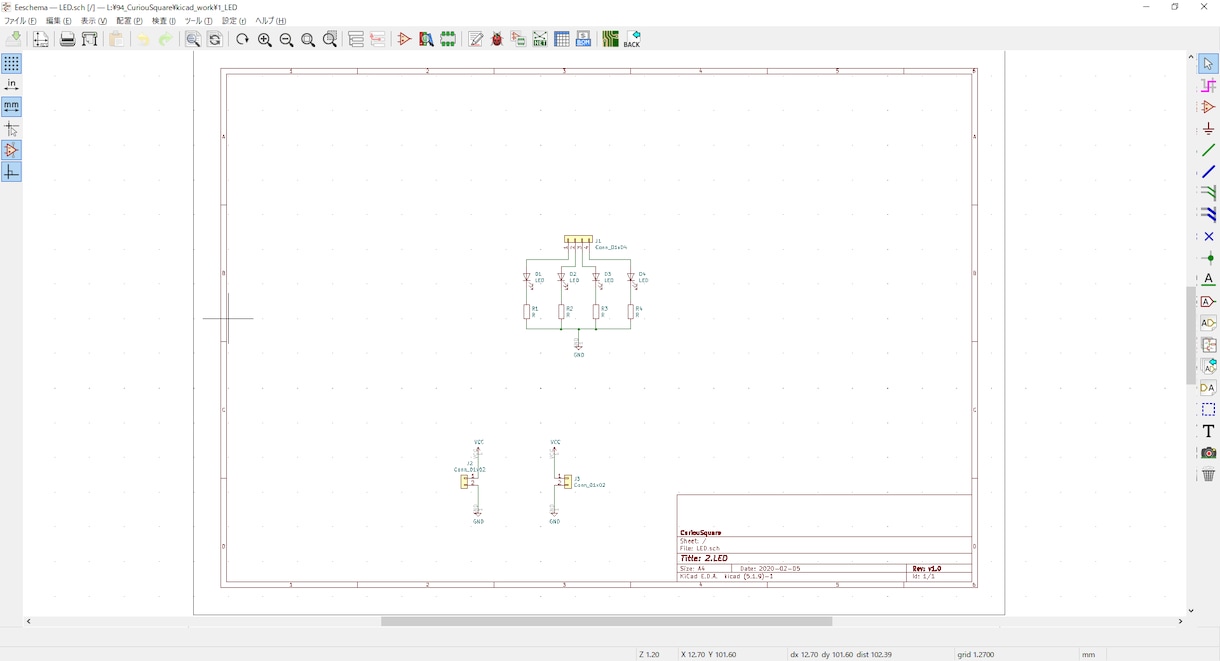Pick the no-connect flag tool
The height and width of the screenshot is (661, 1220).
(1208, 237)
